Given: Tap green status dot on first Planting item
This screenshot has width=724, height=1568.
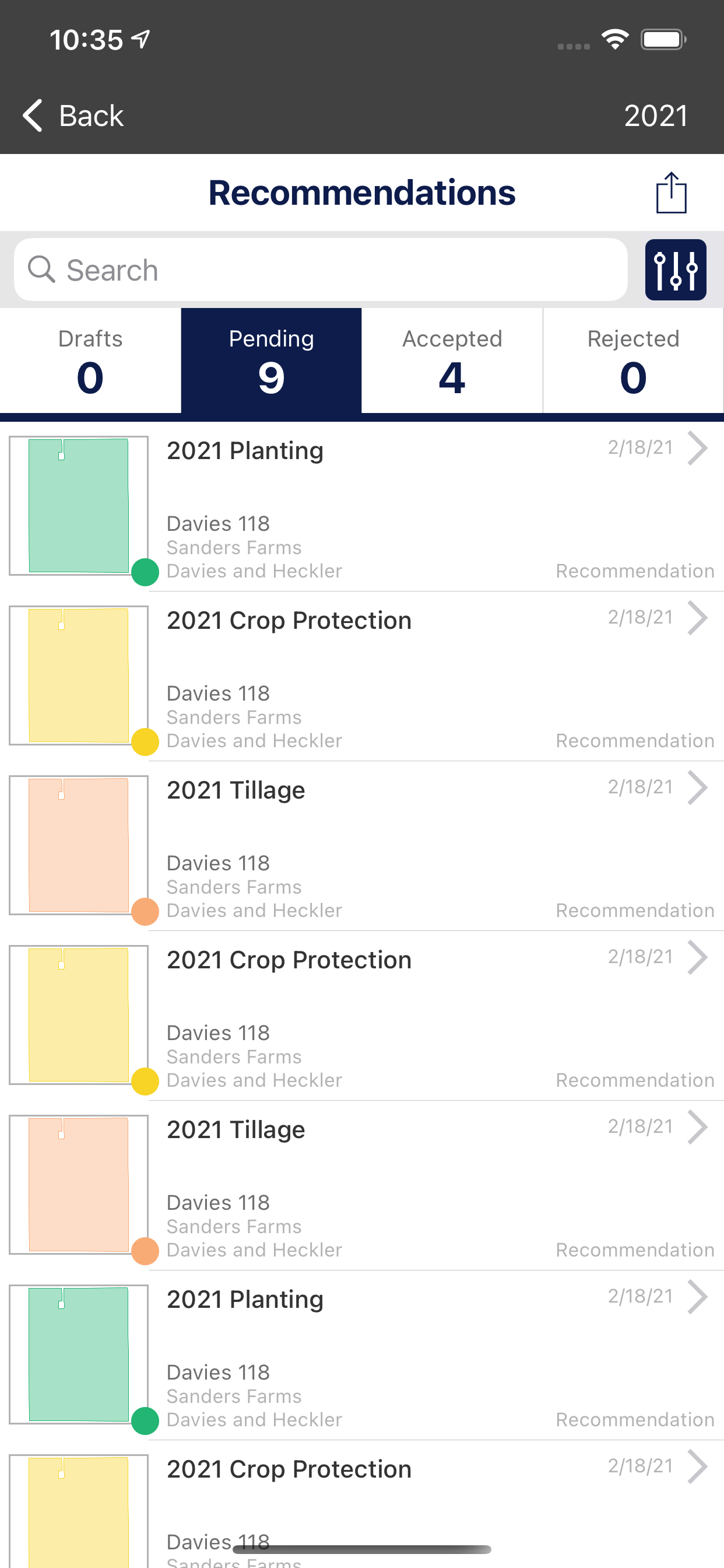Looking at the screenshot, I should point(145,572).
